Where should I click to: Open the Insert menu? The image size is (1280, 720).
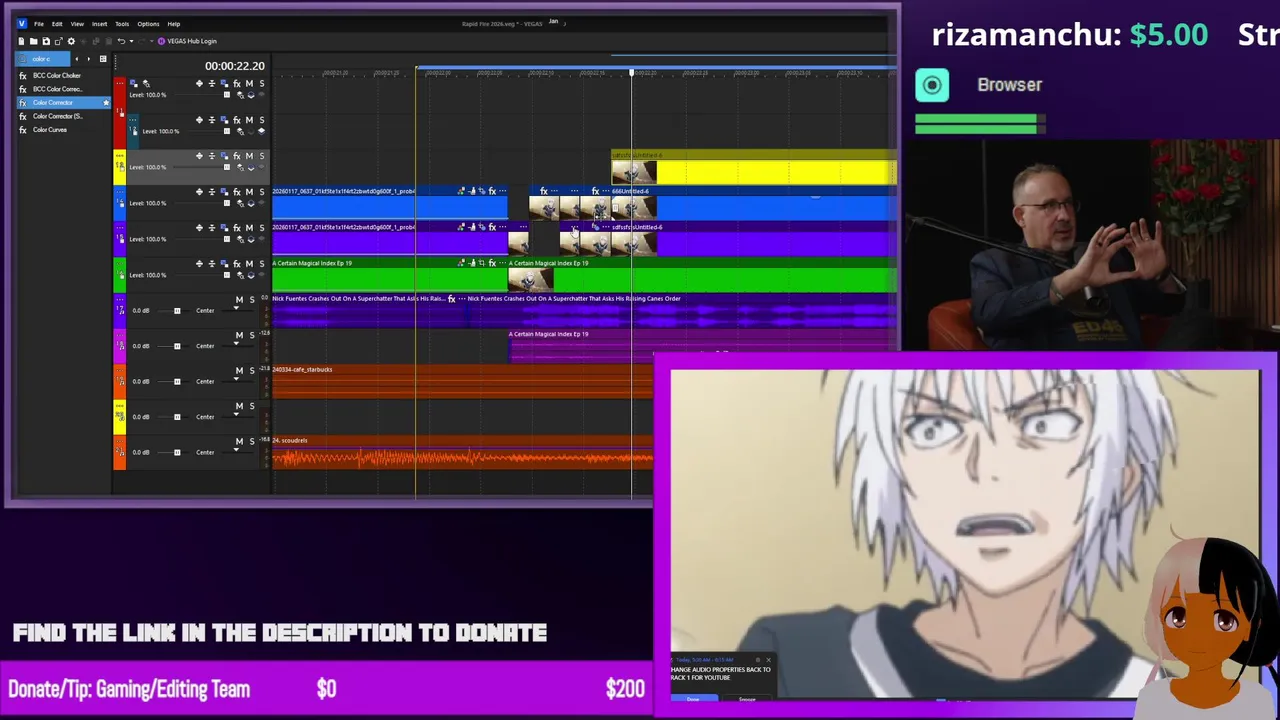tap(100, 24)
